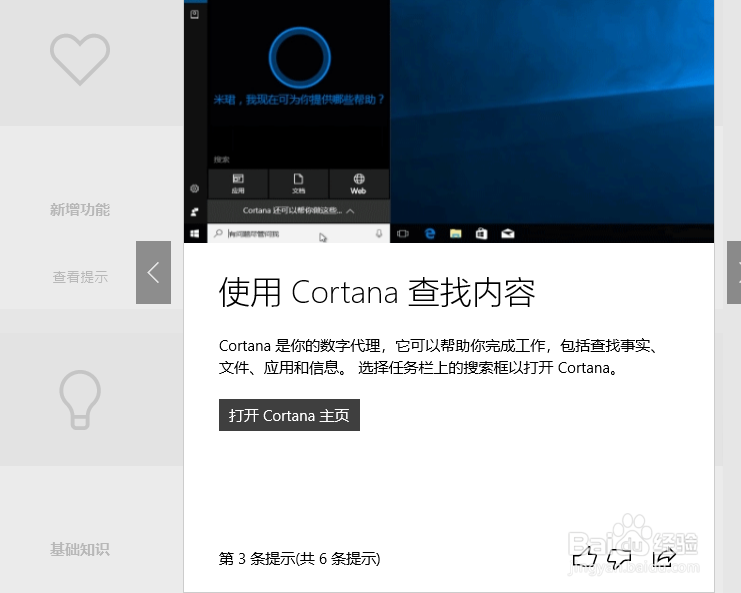Open the 查看提示 section
741x593 pixels.
click(x=80, y=277)
